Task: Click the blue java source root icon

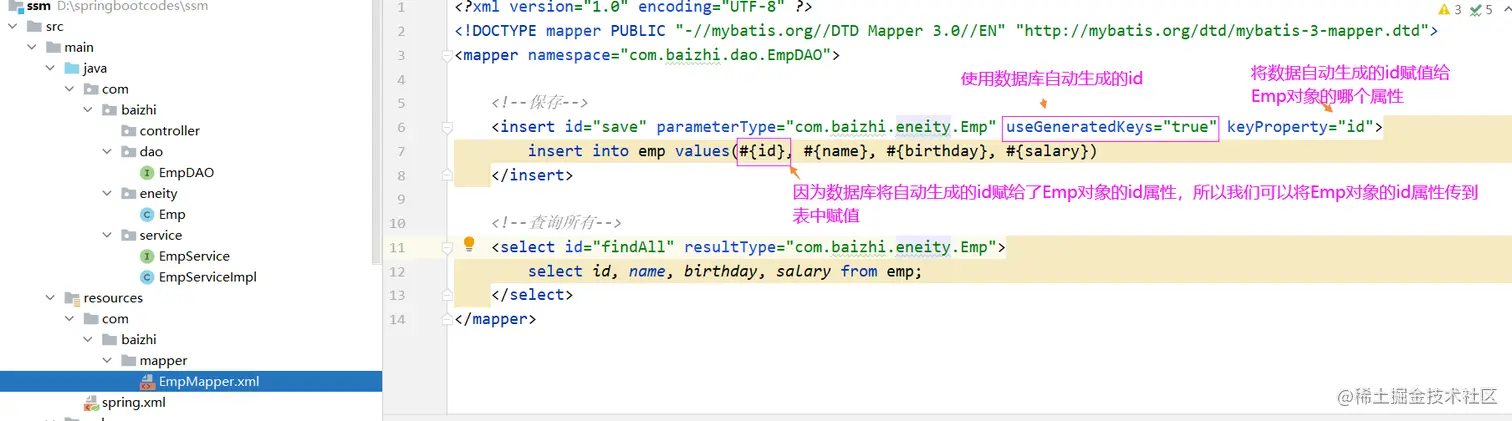Action: pyautogui.click(x=71, y=68)
